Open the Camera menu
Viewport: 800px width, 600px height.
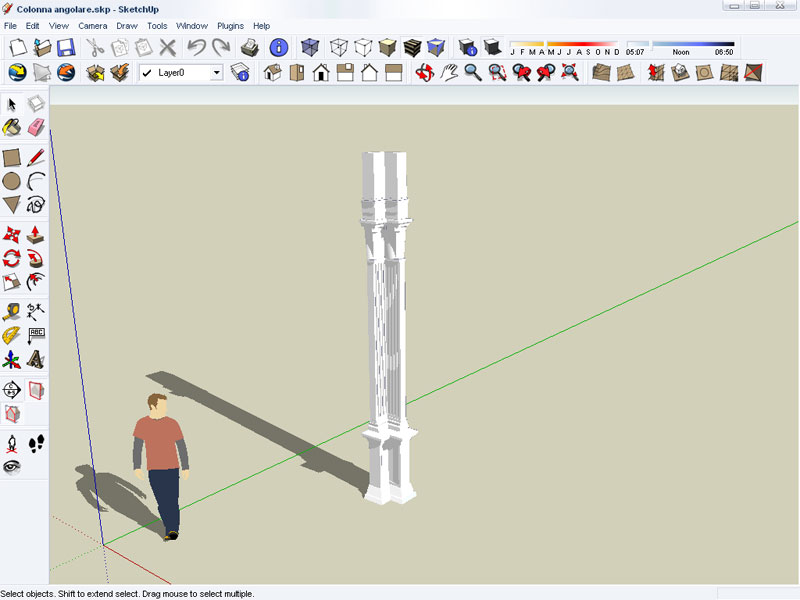pyautogui.click(x=92, y=25)
